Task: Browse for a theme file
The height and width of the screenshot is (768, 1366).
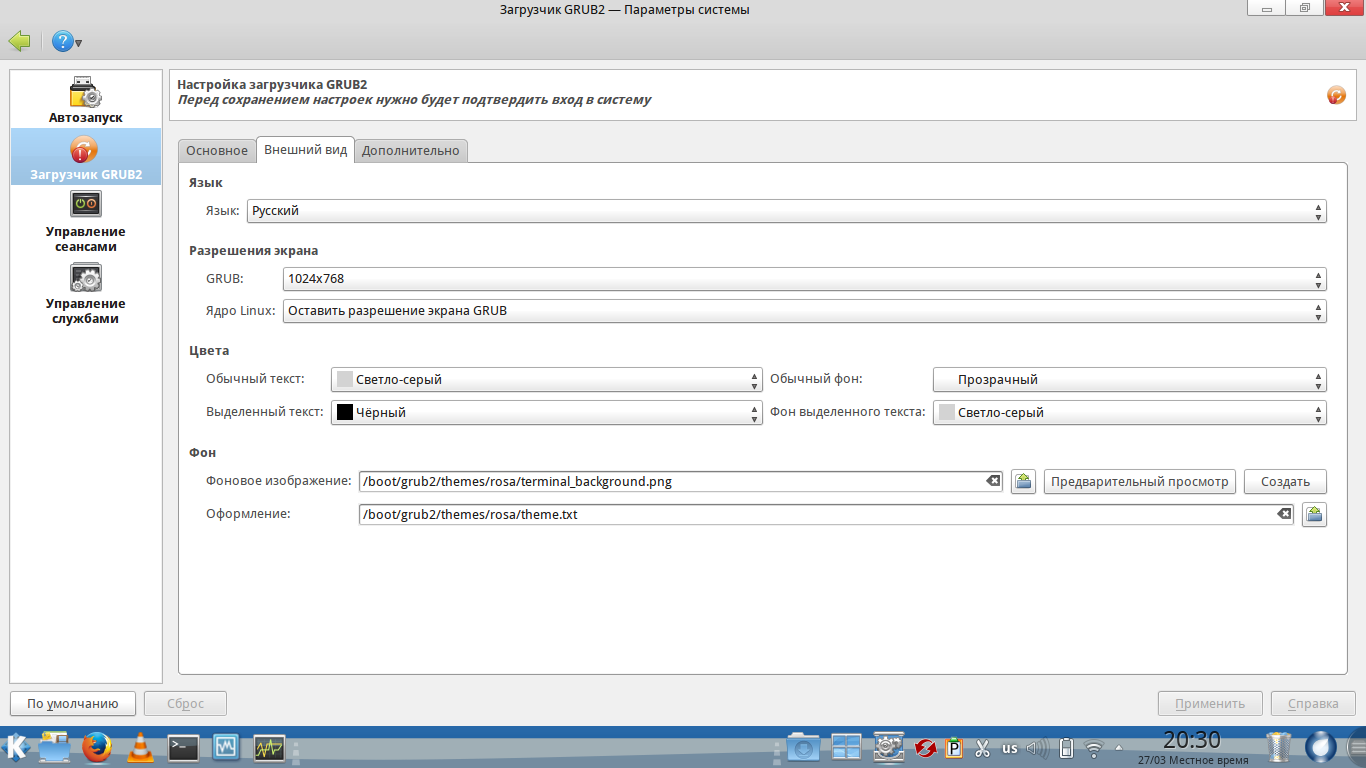Action: point(1314,515)
